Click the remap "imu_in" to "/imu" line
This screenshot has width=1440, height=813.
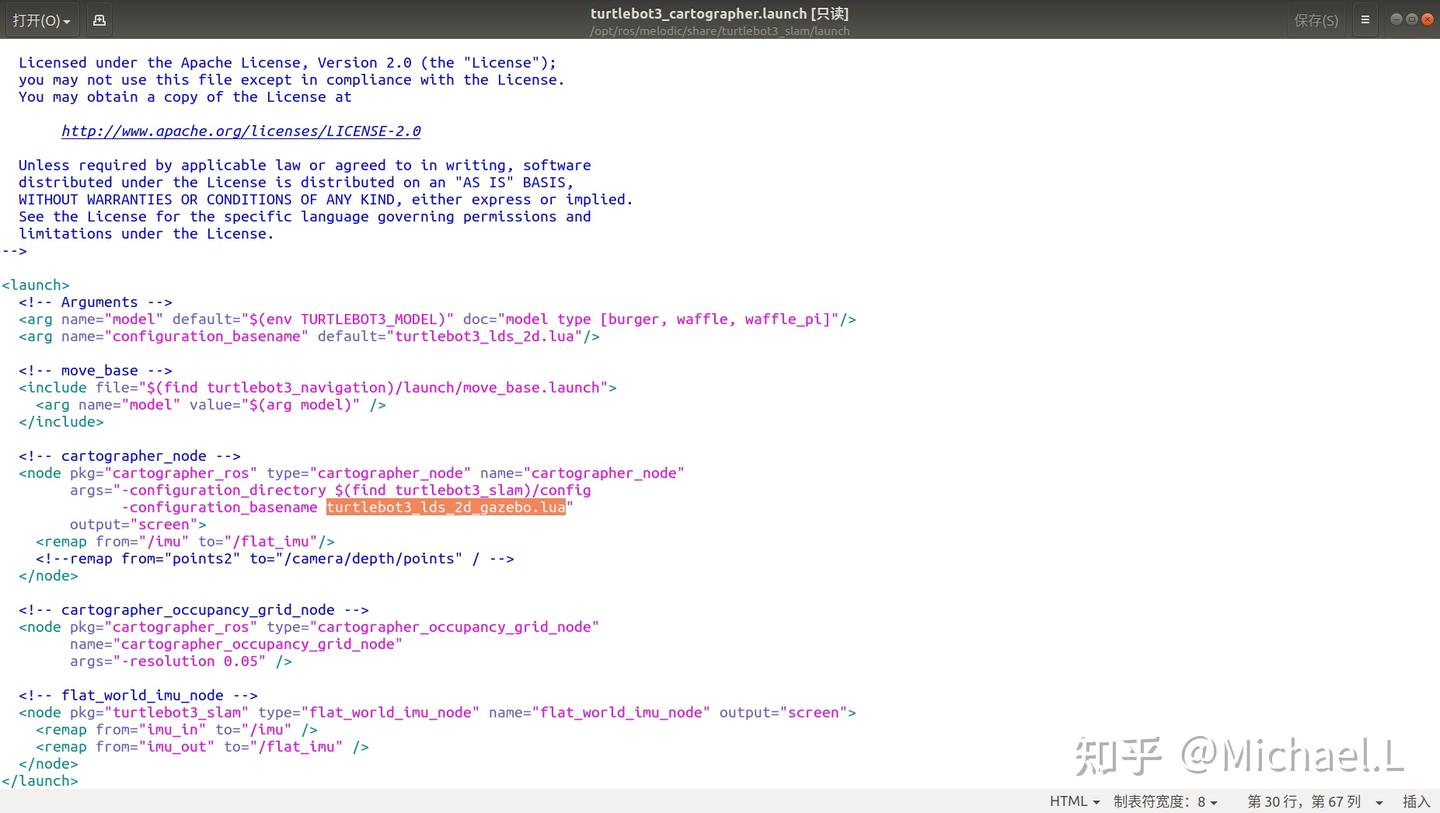pyautogui.click(x=176, y=729)
